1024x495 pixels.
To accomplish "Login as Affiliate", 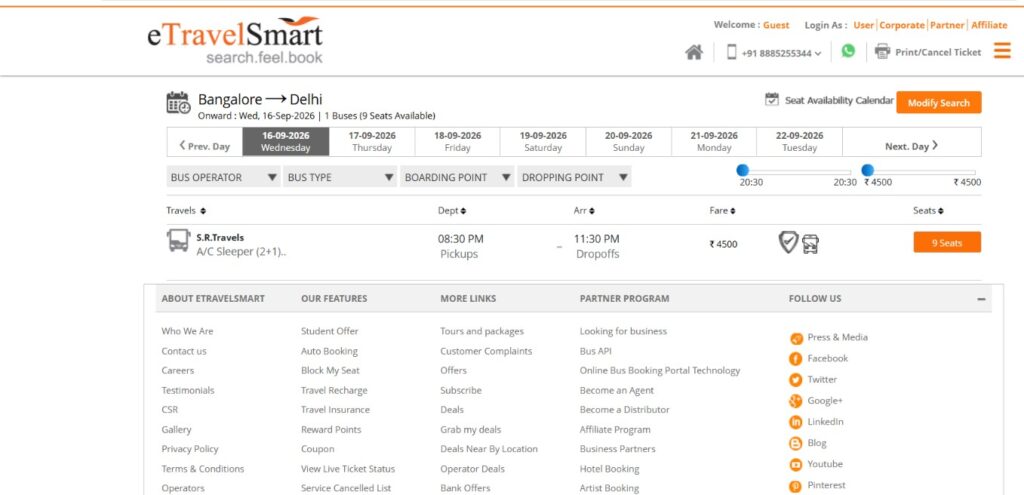I will [989, 25].
